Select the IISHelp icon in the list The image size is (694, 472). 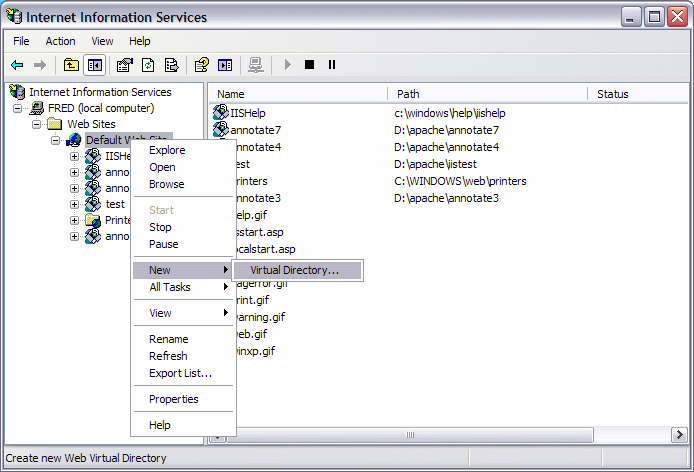220,112
